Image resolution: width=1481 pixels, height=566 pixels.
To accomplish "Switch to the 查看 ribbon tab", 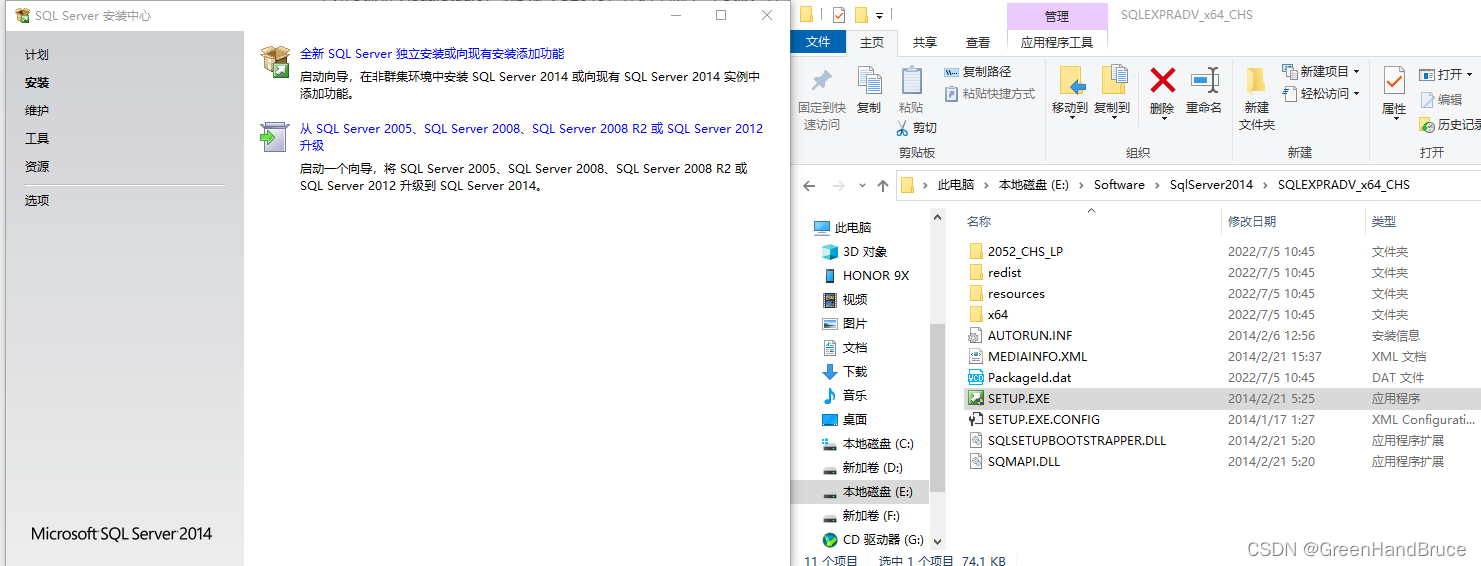I will 978,42.
